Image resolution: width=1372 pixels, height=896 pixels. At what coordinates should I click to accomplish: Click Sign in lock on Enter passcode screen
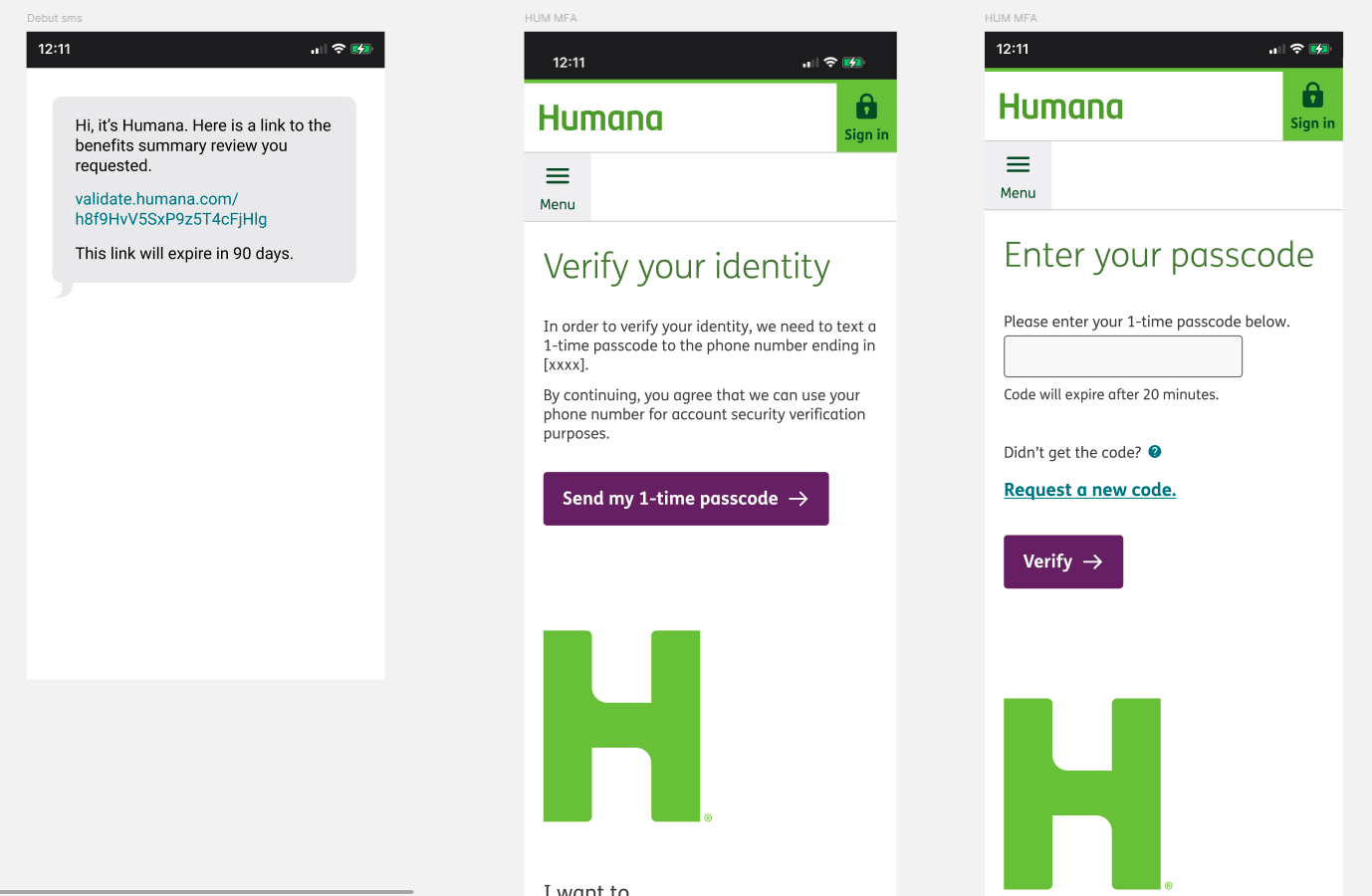[x=1312, y=107]
